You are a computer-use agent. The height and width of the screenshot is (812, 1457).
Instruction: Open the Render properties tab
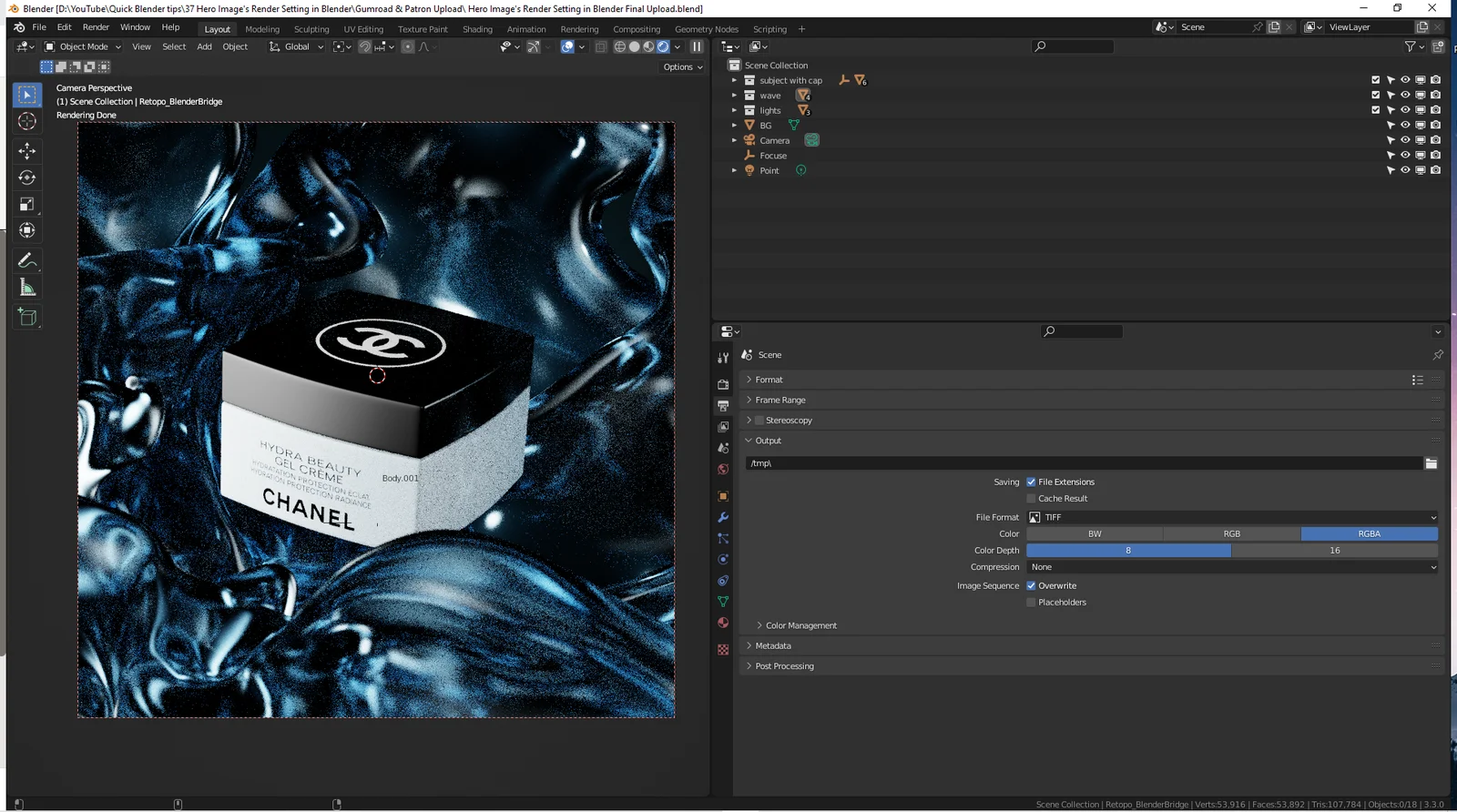pyautogui.click(x=723, y=384)
